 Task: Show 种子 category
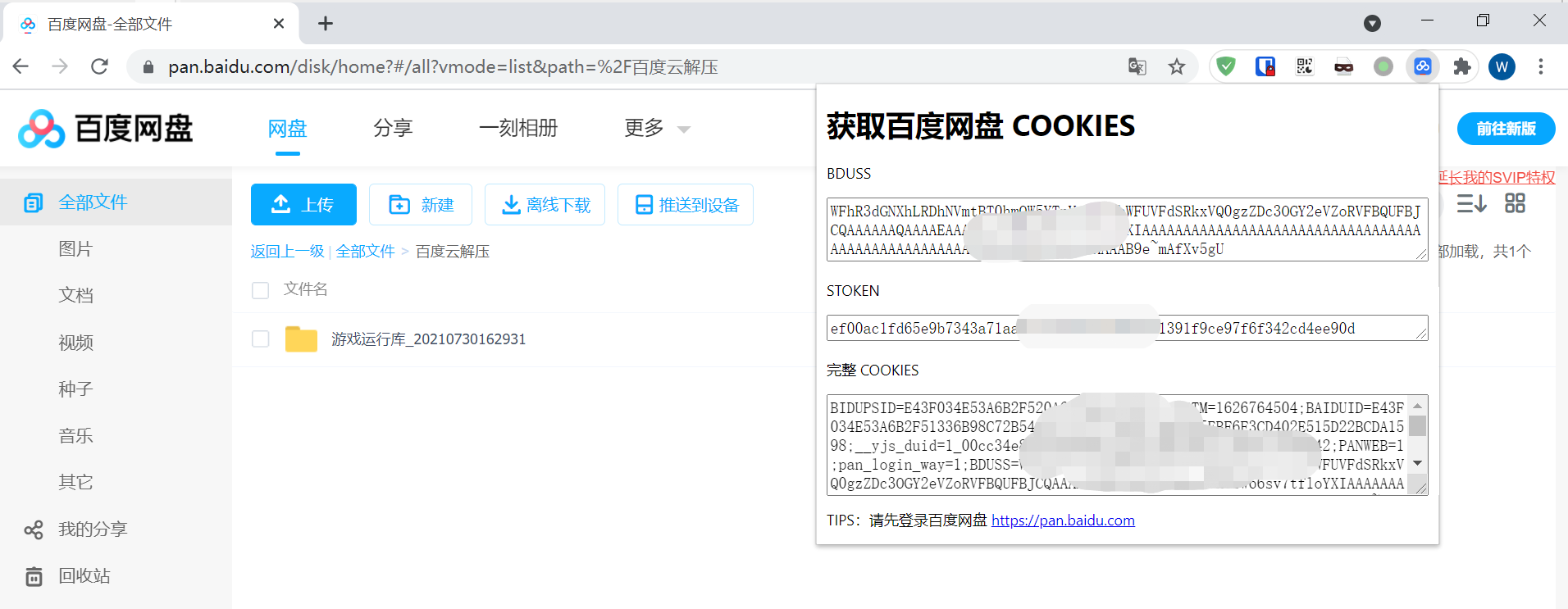tap(75, 389)
